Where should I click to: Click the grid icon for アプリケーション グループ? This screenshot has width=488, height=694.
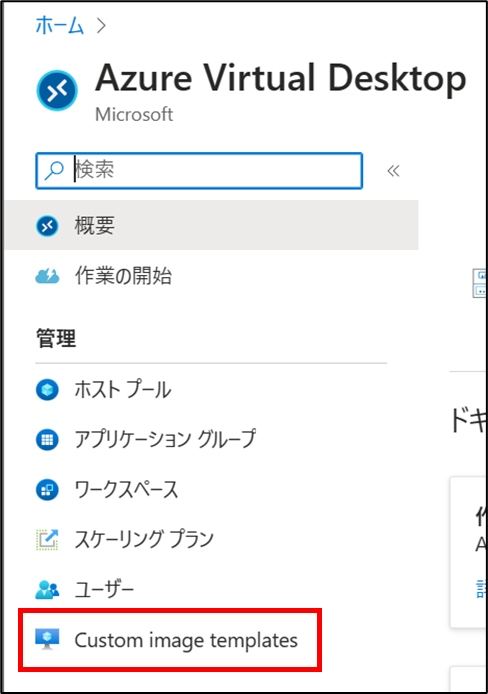[47, 440]
